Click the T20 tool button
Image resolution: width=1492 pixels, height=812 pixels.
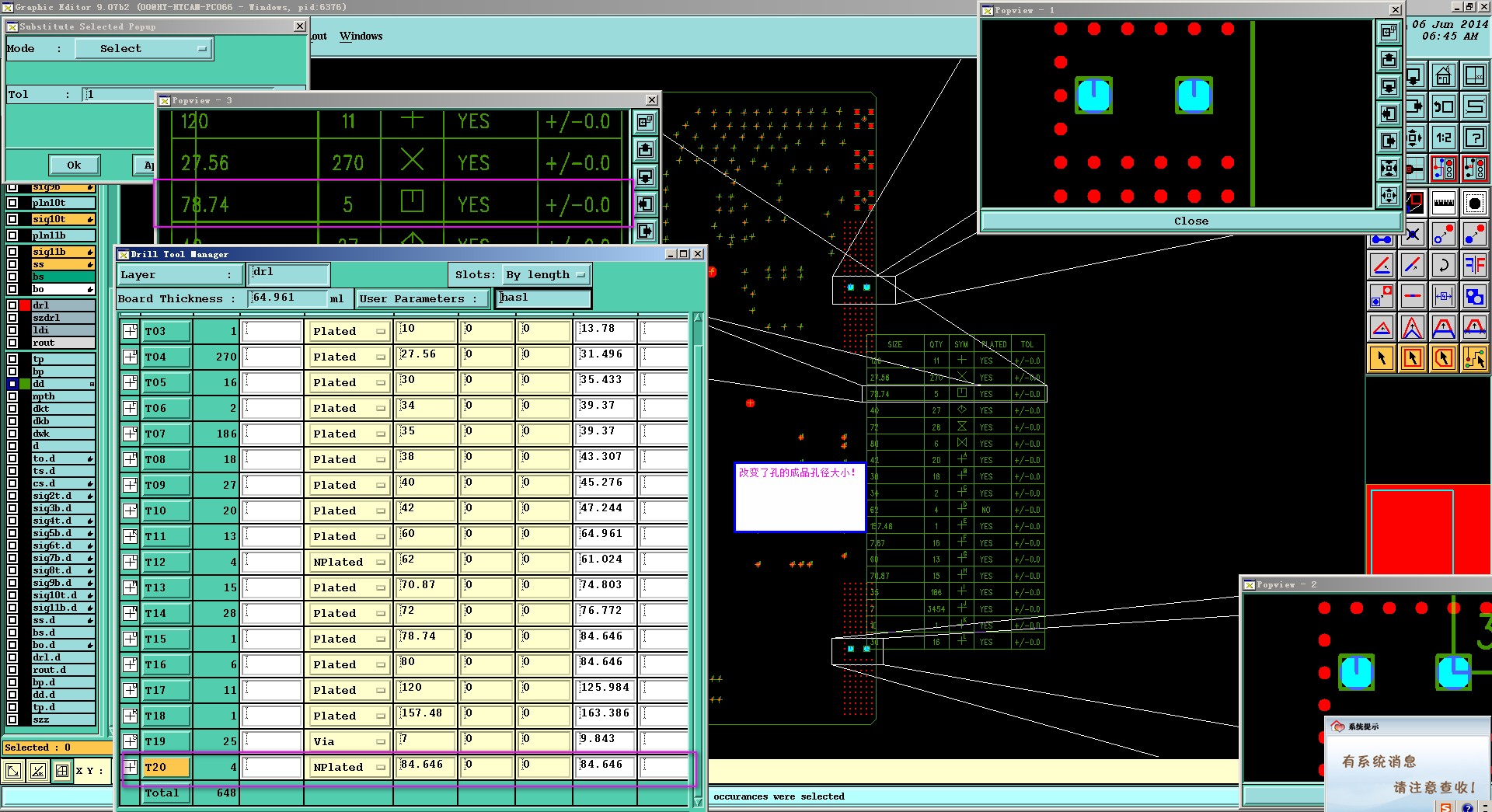166,767
